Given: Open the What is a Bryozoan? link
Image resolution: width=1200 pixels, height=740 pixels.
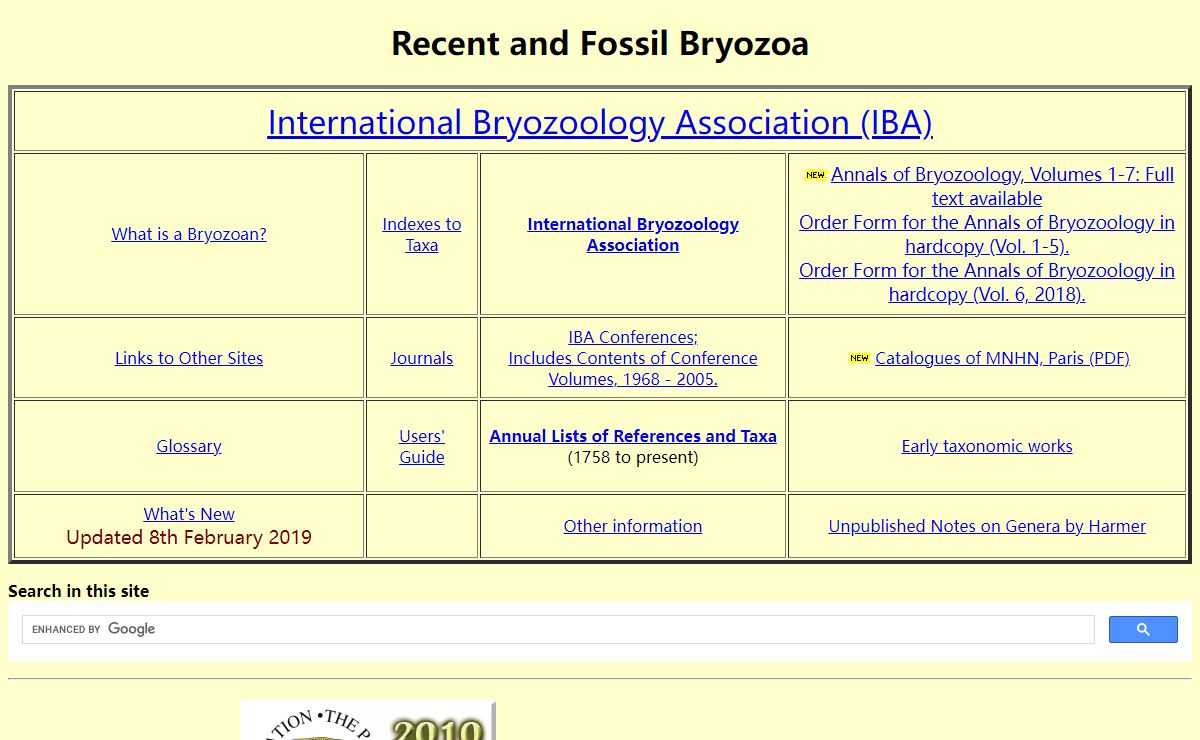Looking at the screenshot, I should click(189, 234).
